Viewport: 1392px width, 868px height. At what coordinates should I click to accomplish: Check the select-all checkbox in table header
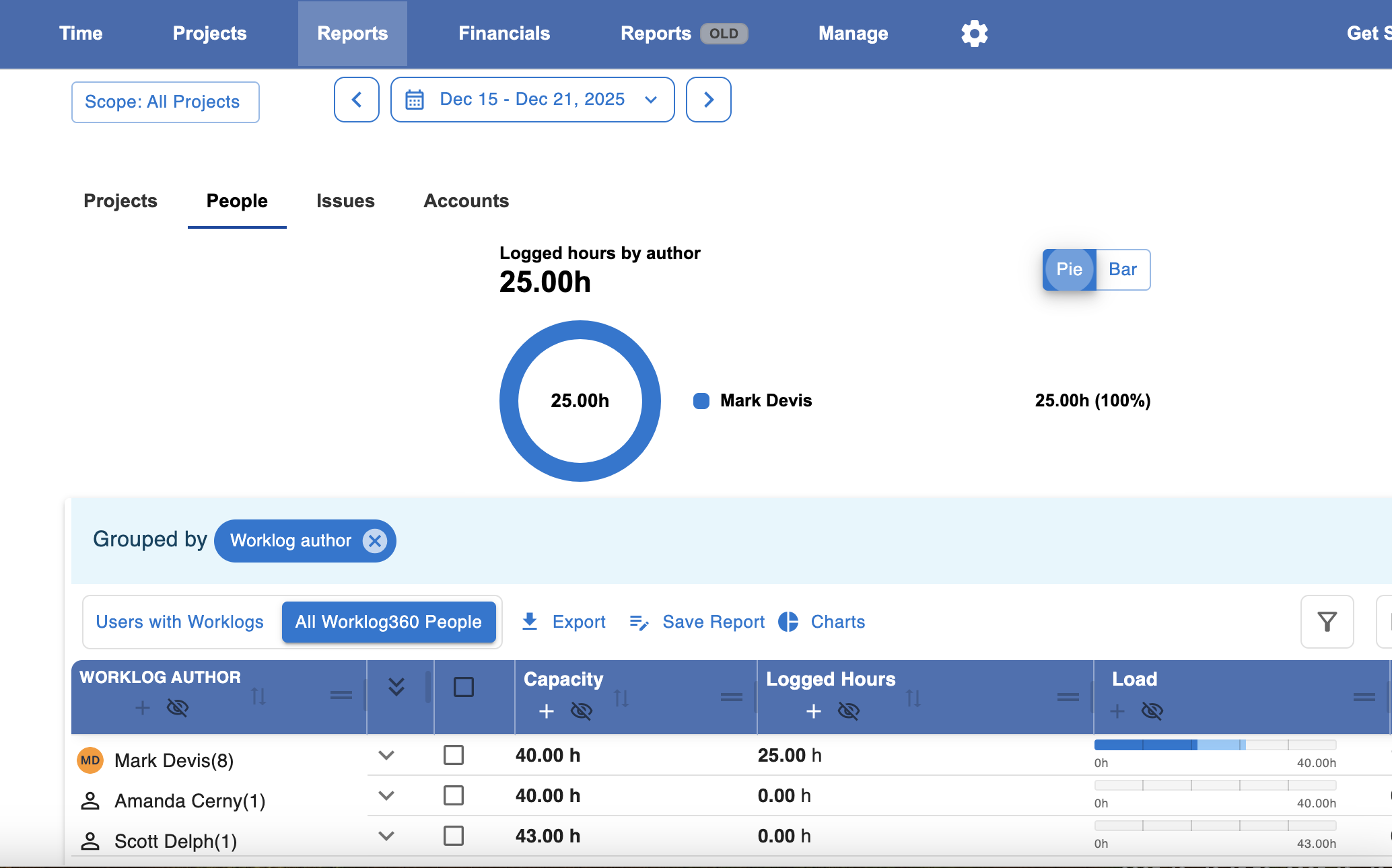click(464, 687)
